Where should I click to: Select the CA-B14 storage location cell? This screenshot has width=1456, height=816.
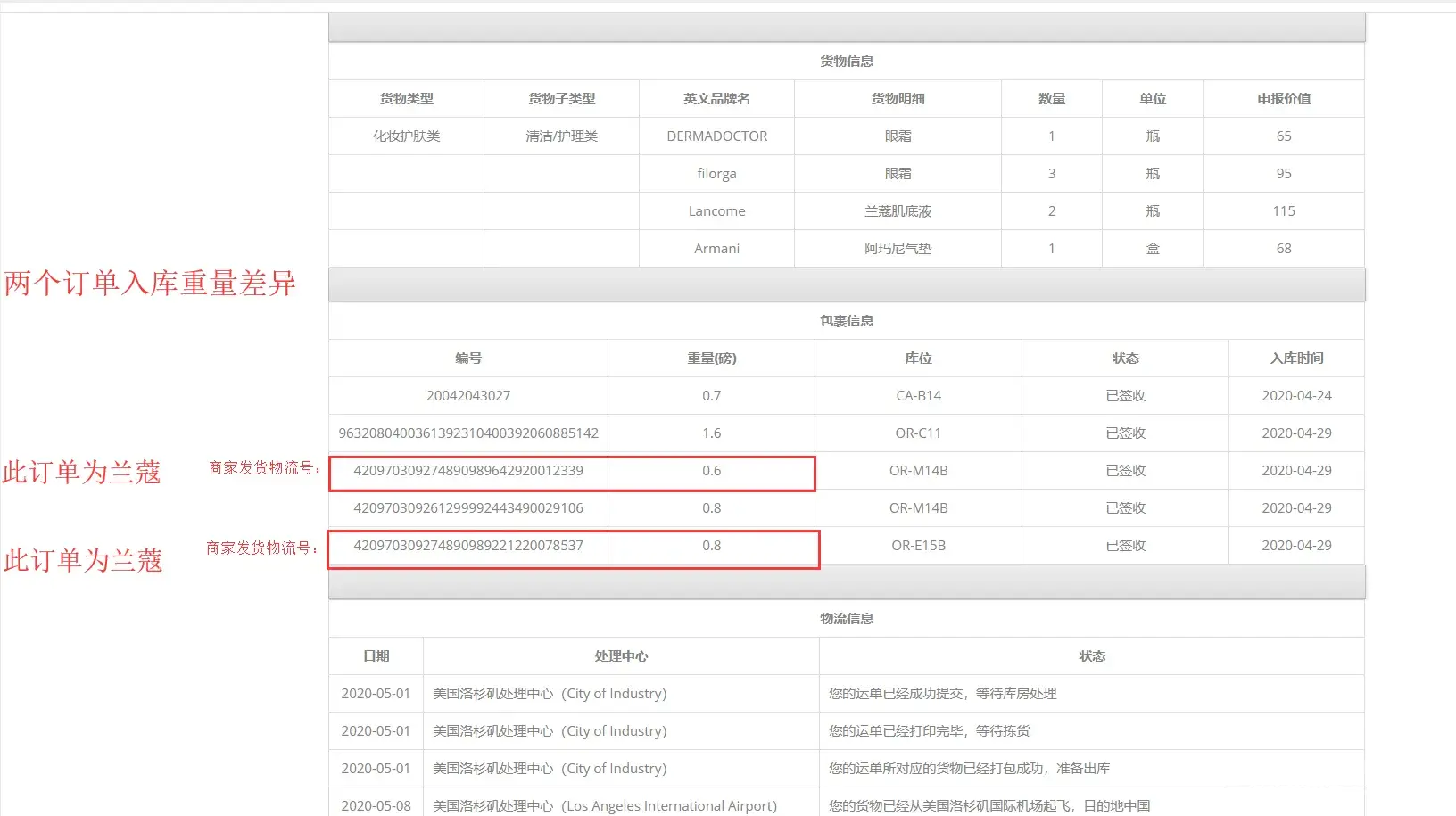coord(918,396)
